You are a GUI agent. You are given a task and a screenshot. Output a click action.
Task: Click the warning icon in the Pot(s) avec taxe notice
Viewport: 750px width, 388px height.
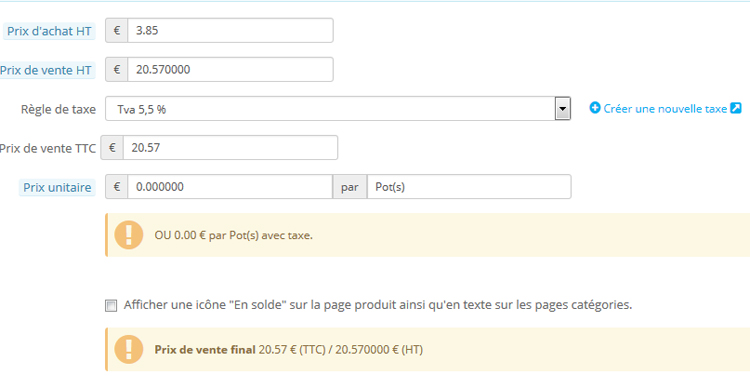(129, 235)
